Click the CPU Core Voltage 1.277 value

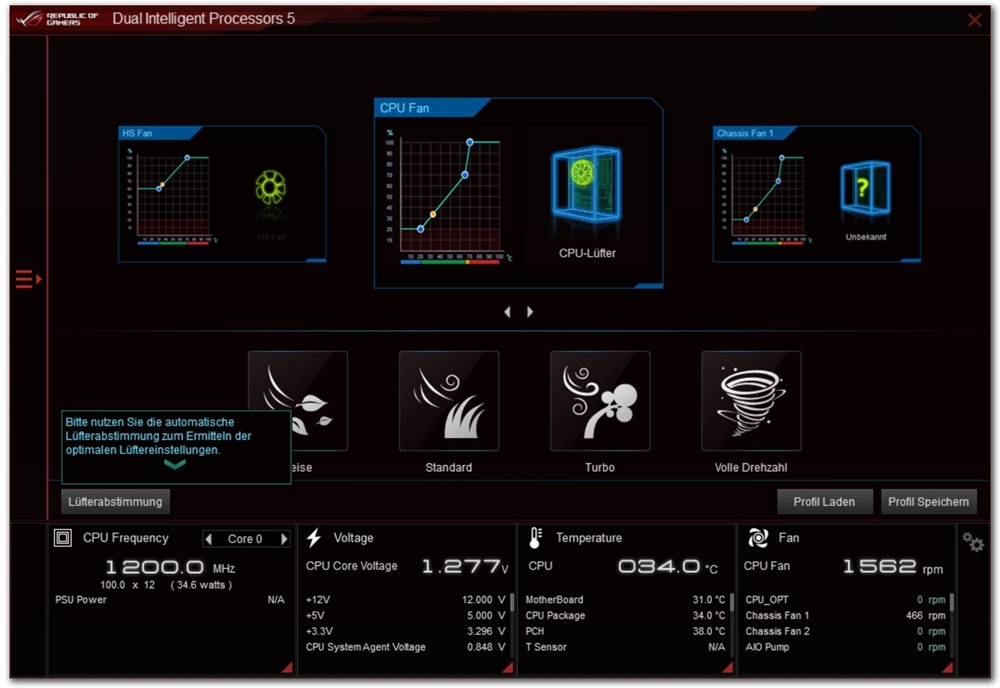pyautogui.click(x=465, y=566)
